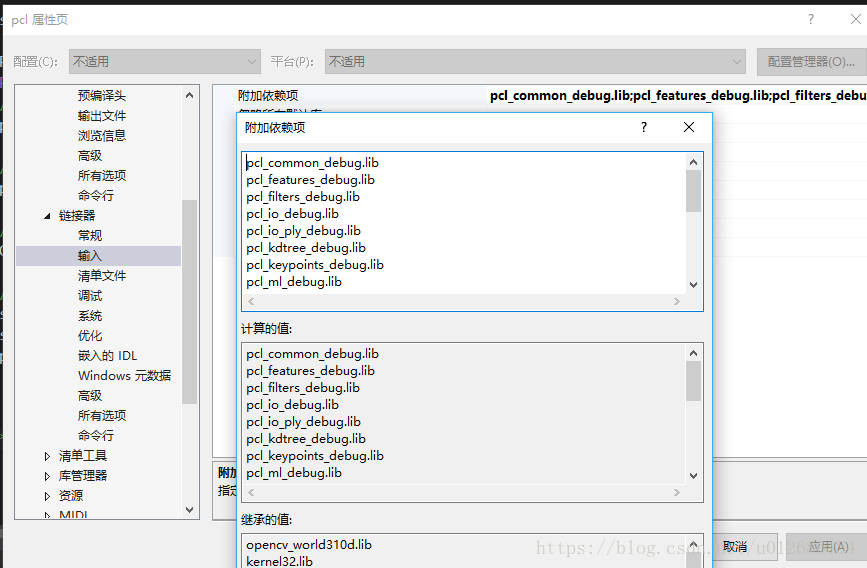This screenshot has width=867, height=568.
Task: Expand the 库管理器 tree node
Action: point(47,476)
